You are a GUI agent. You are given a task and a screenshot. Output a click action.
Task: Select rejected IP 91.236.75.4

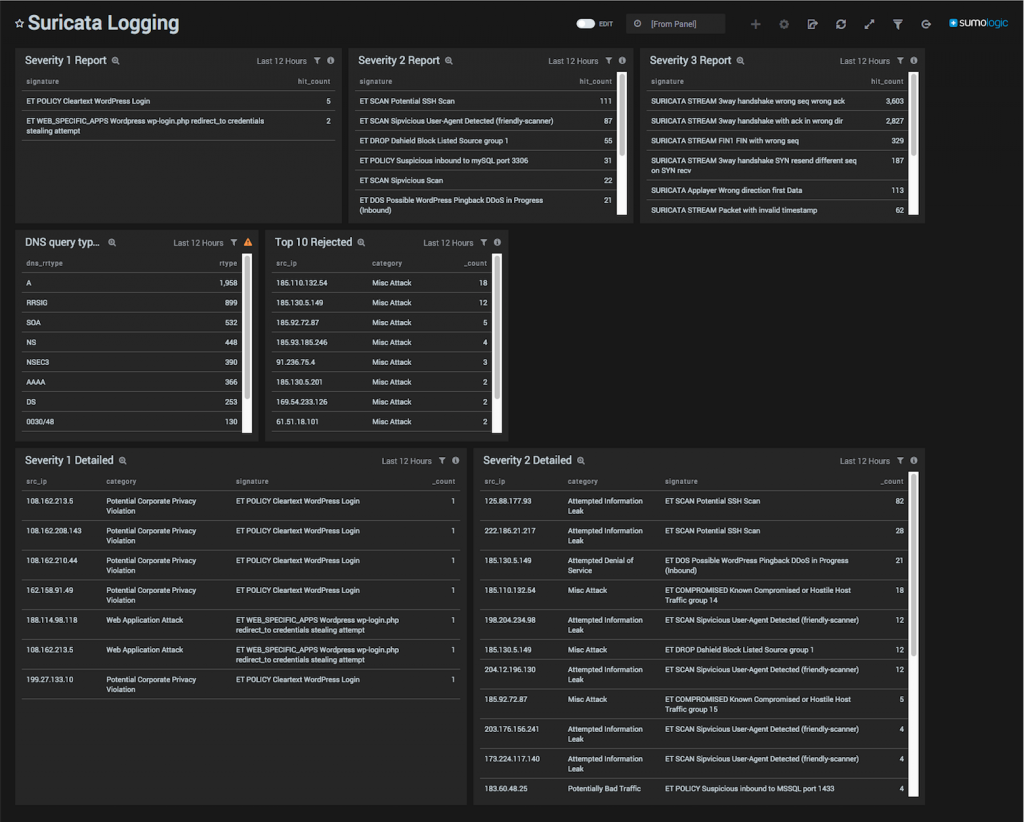click(x=381, y=362)
